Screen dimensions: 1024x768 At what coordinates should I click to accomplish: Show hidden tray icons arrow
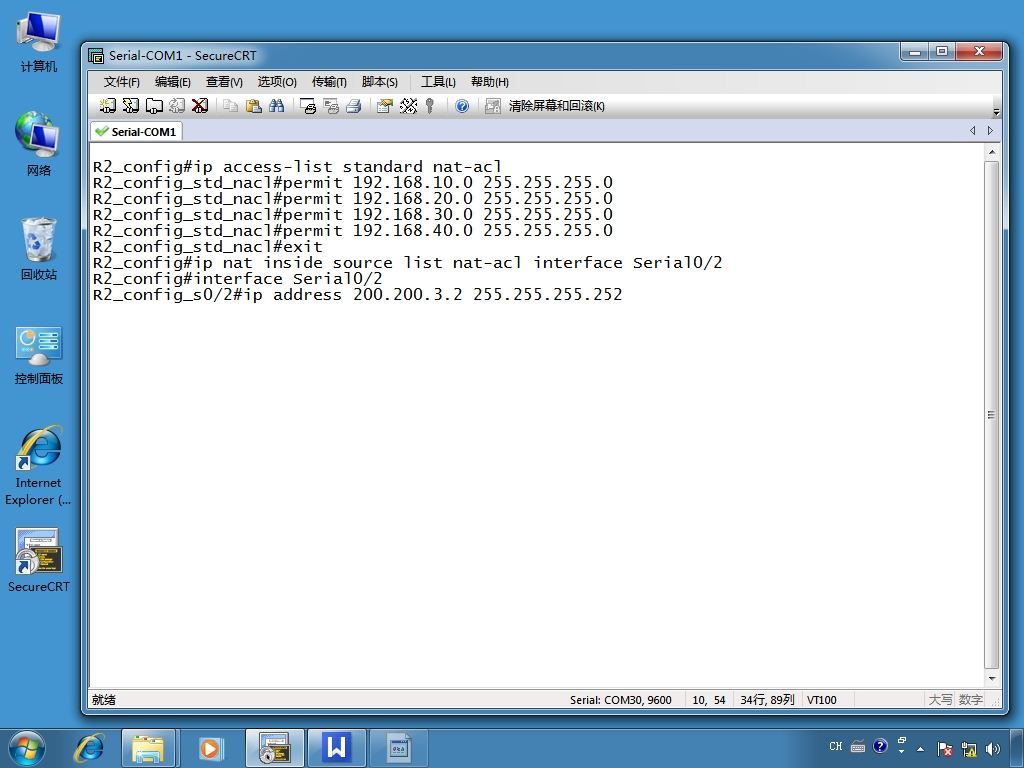coord(921,748)
